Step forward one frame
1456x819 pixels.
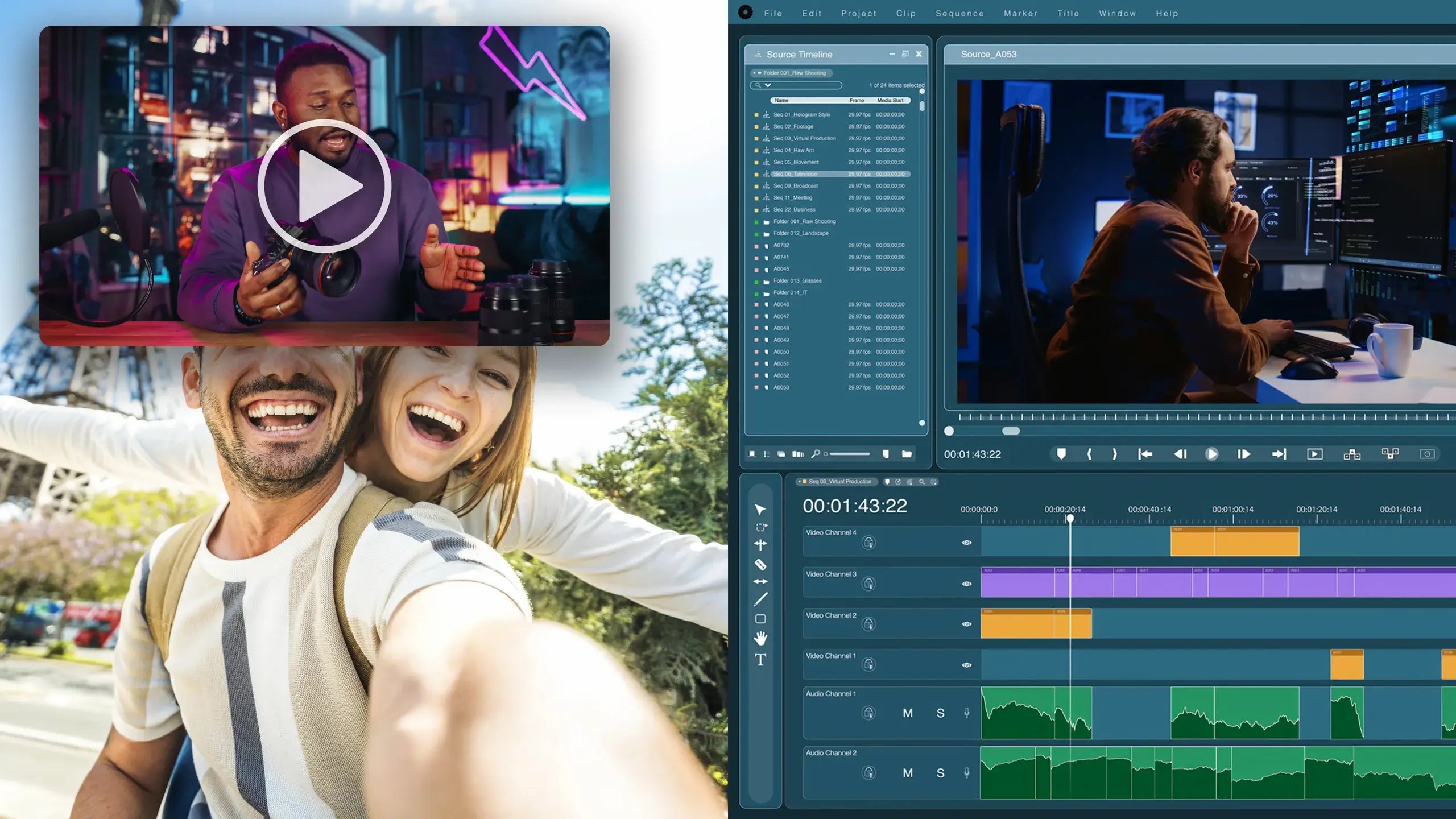click(1244, 454)
